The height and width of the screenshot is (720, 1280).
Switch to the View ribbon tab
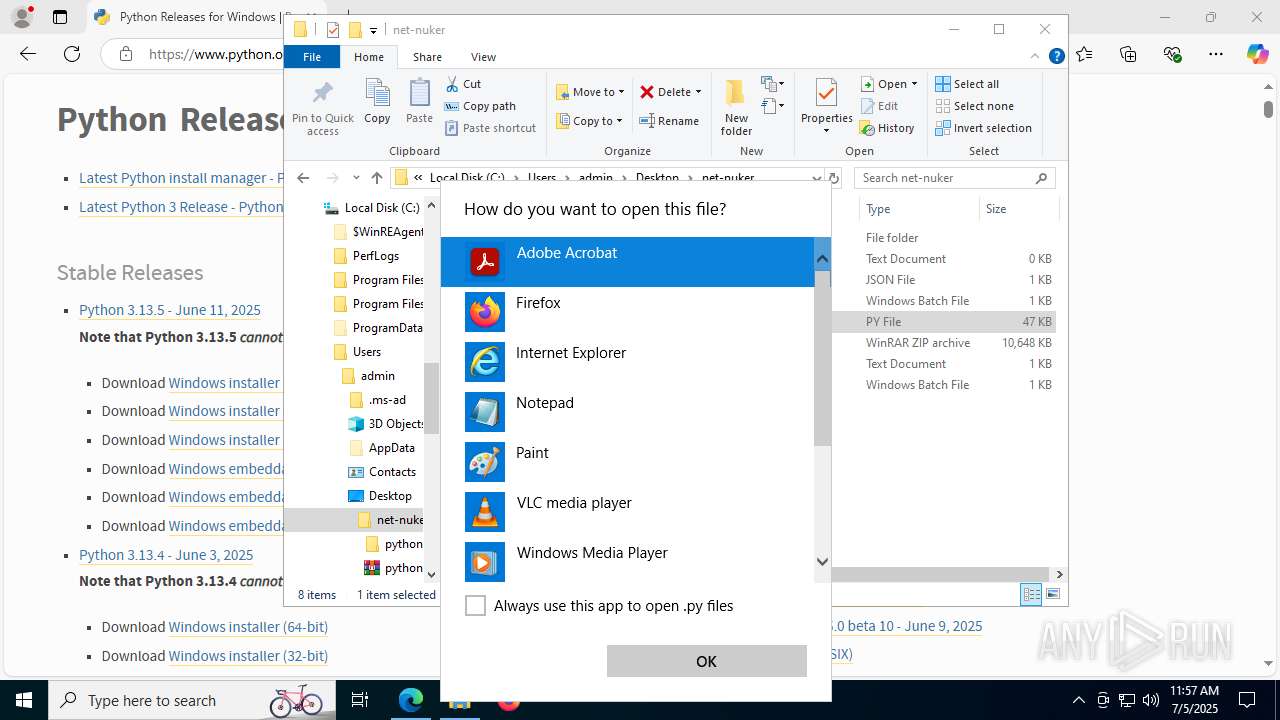[483, 57]
